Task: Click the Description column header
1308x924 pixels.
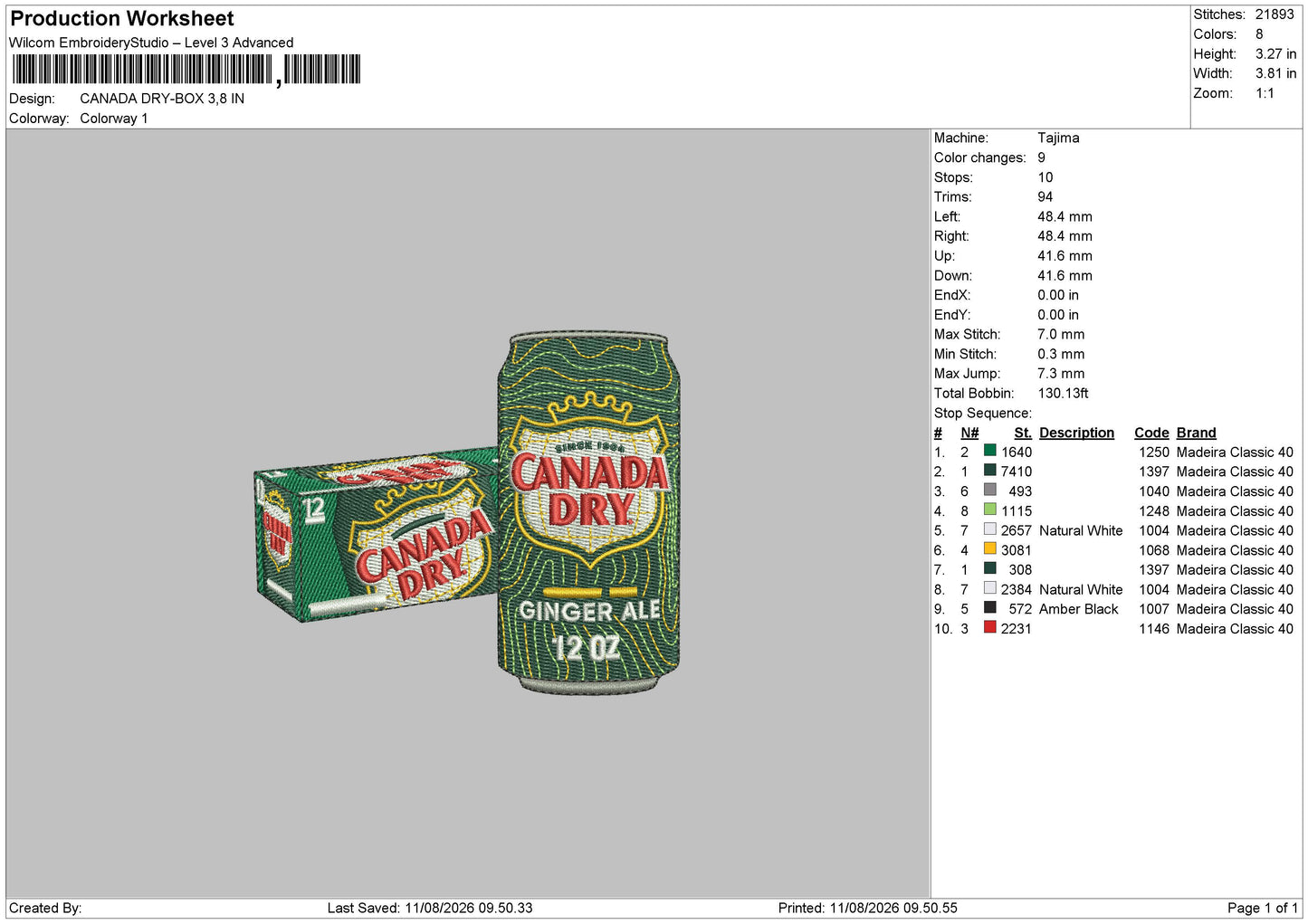Action: (x=1076, y=433)
